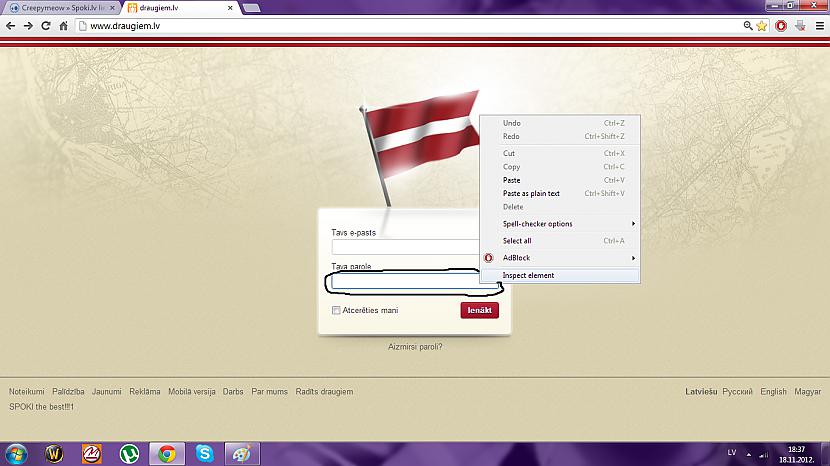Viewport: 830px width, 466px height.
Task: Choose Select all in context menu
Action: (560, 240)
